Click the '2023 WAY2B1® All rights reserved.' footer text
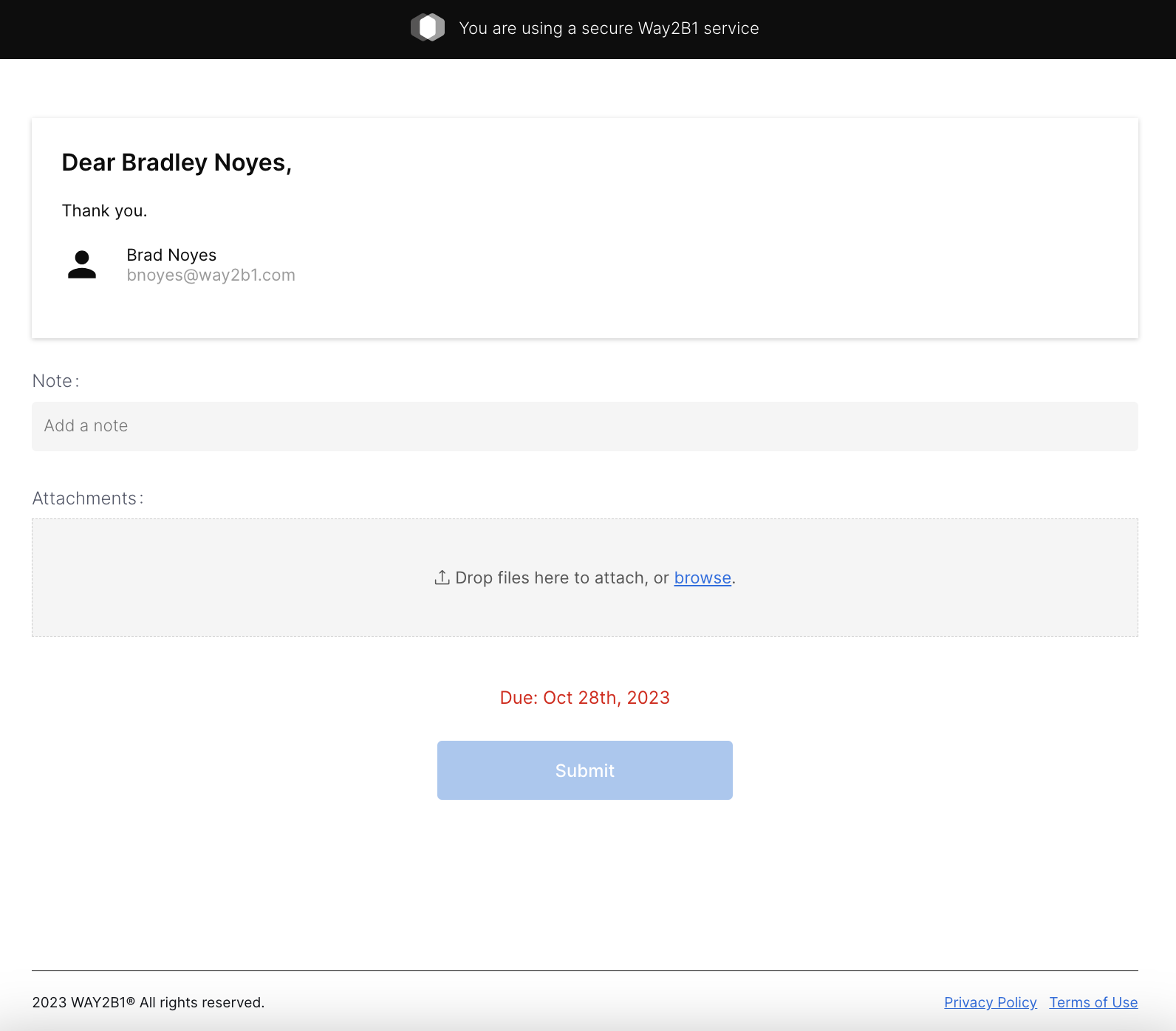 coord(148,1002)
